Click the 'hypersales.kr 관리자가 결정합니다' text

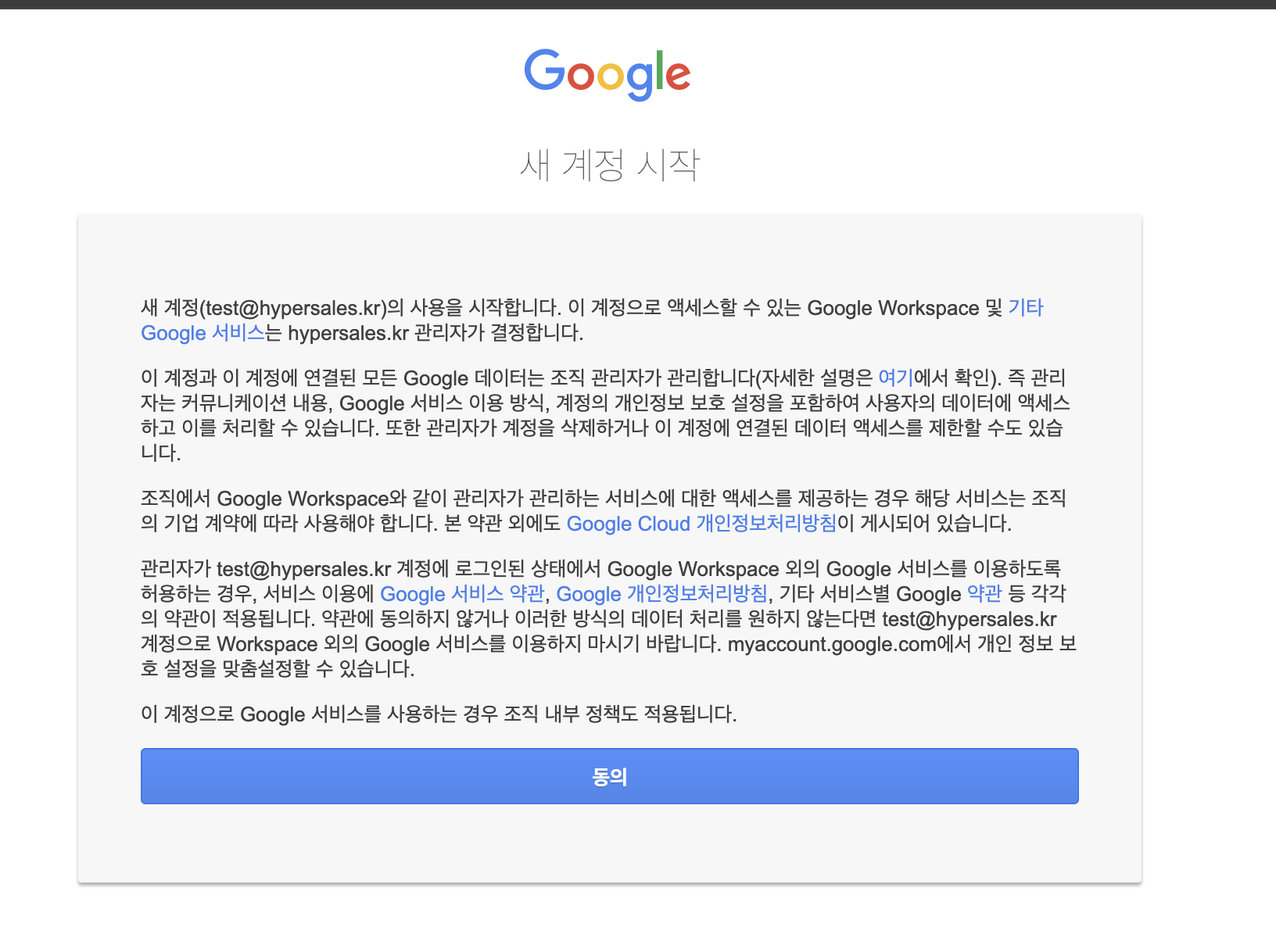pyautogui.click(x=435, y=333)
